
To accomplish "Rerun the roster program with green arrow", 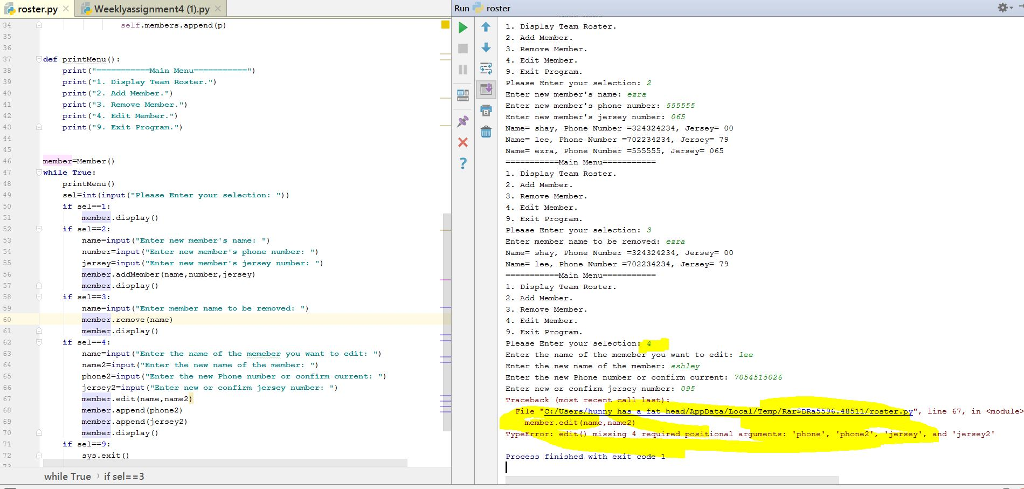I will 462,27.
